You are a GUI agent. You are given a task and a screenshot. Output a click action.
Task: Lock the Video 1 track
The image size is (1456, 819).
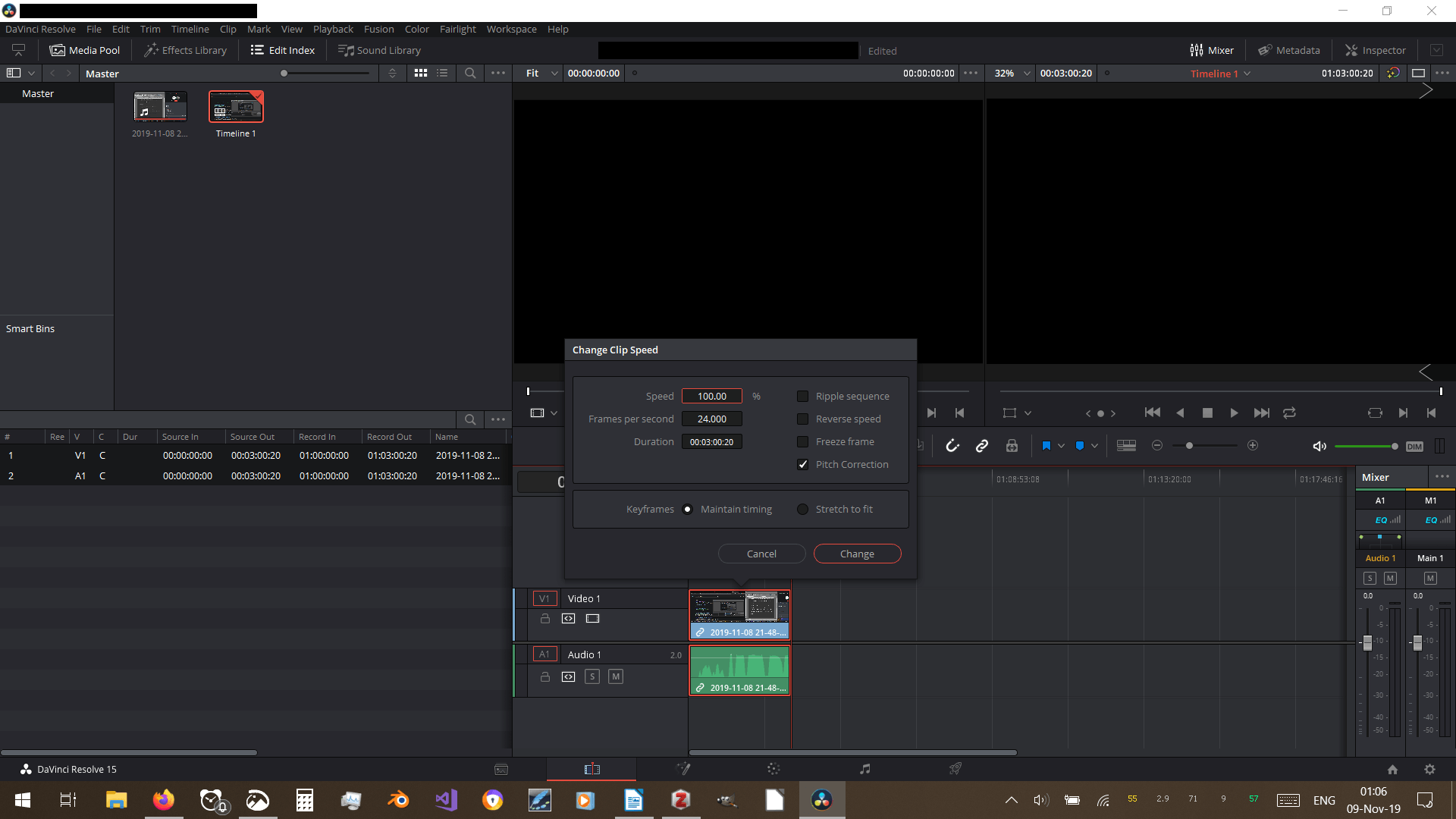click(544, 619)
